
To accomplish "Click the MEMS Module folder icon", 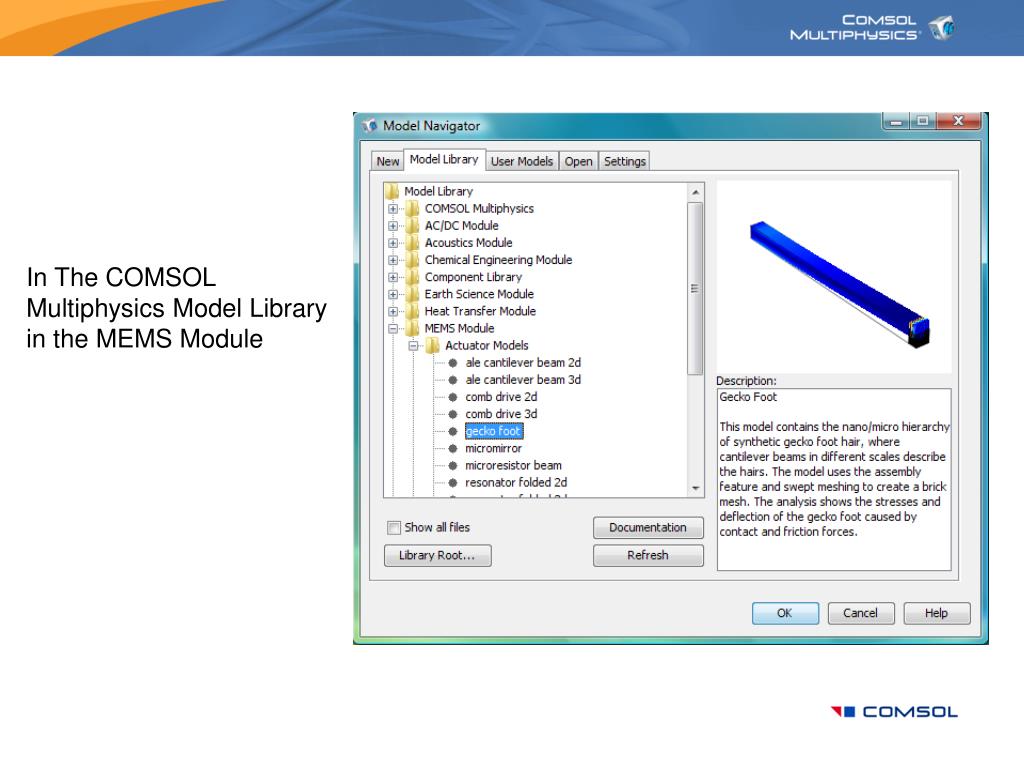I will (x=412, y=328).
